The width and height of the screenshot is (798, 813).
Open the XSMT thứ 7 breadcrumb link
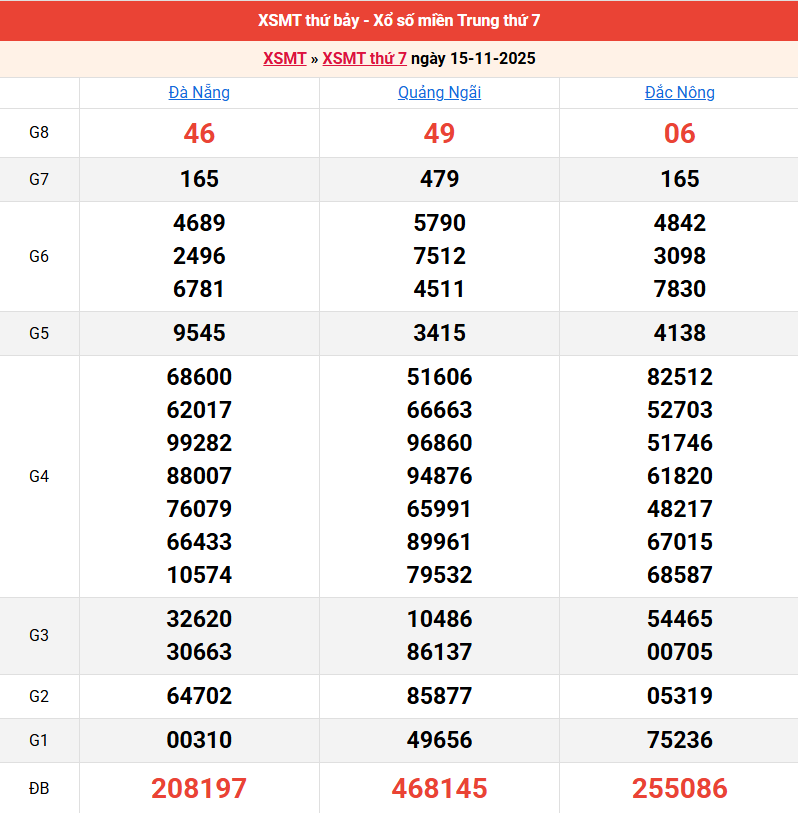pyautogui.click(x=364, y=58)
